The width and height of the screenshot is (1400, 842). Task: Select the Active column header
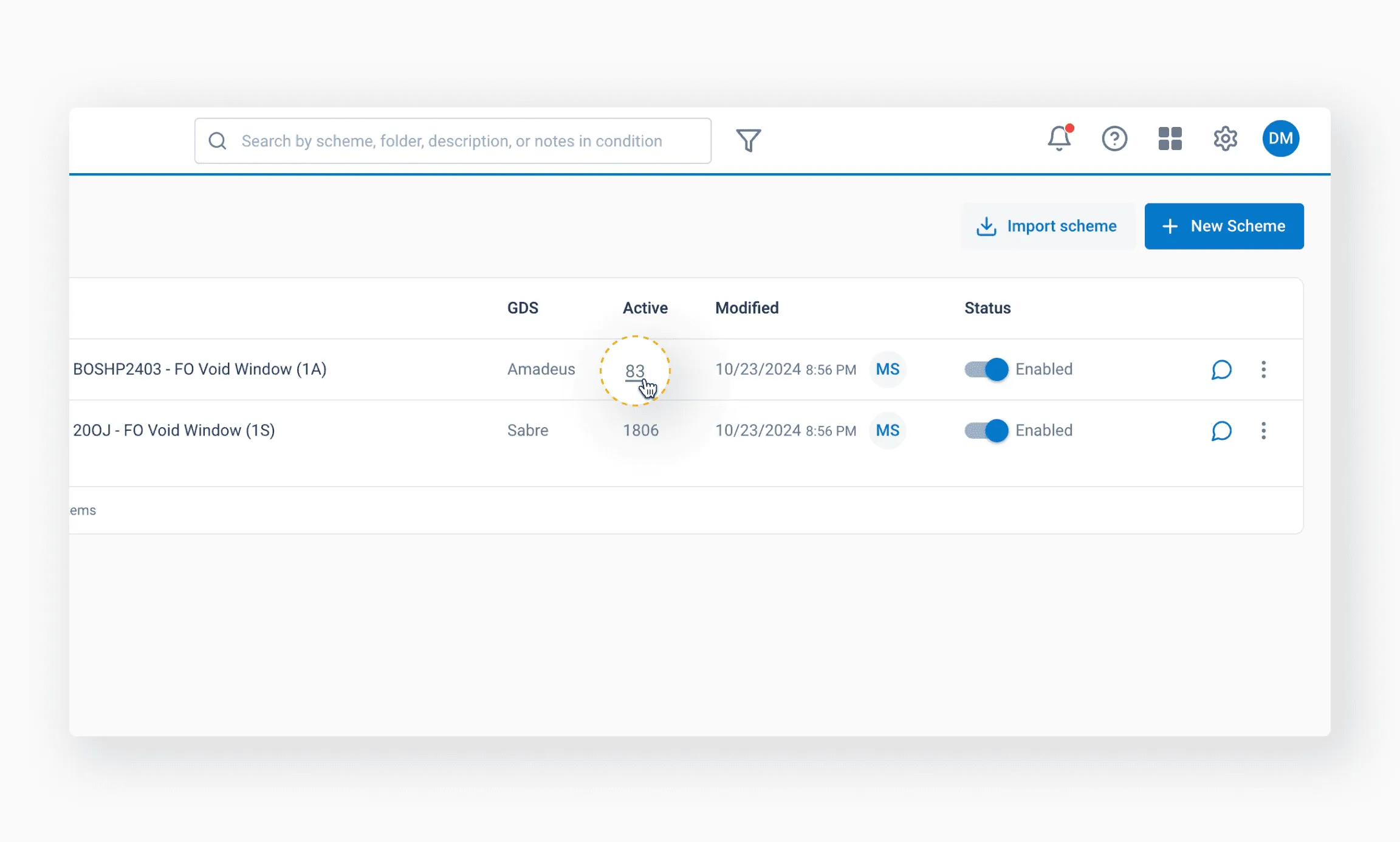[644, 308]
